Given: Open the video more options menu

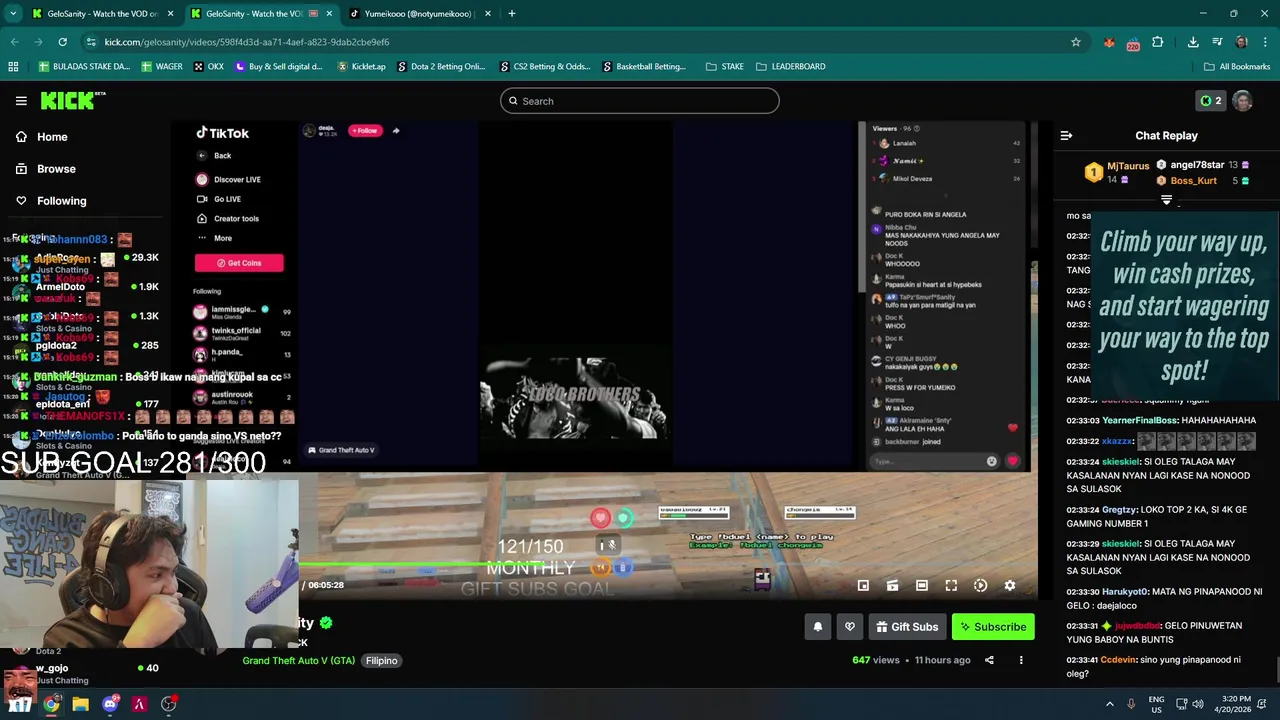Looking at the screenshot, I should [x=1021, y=660].
